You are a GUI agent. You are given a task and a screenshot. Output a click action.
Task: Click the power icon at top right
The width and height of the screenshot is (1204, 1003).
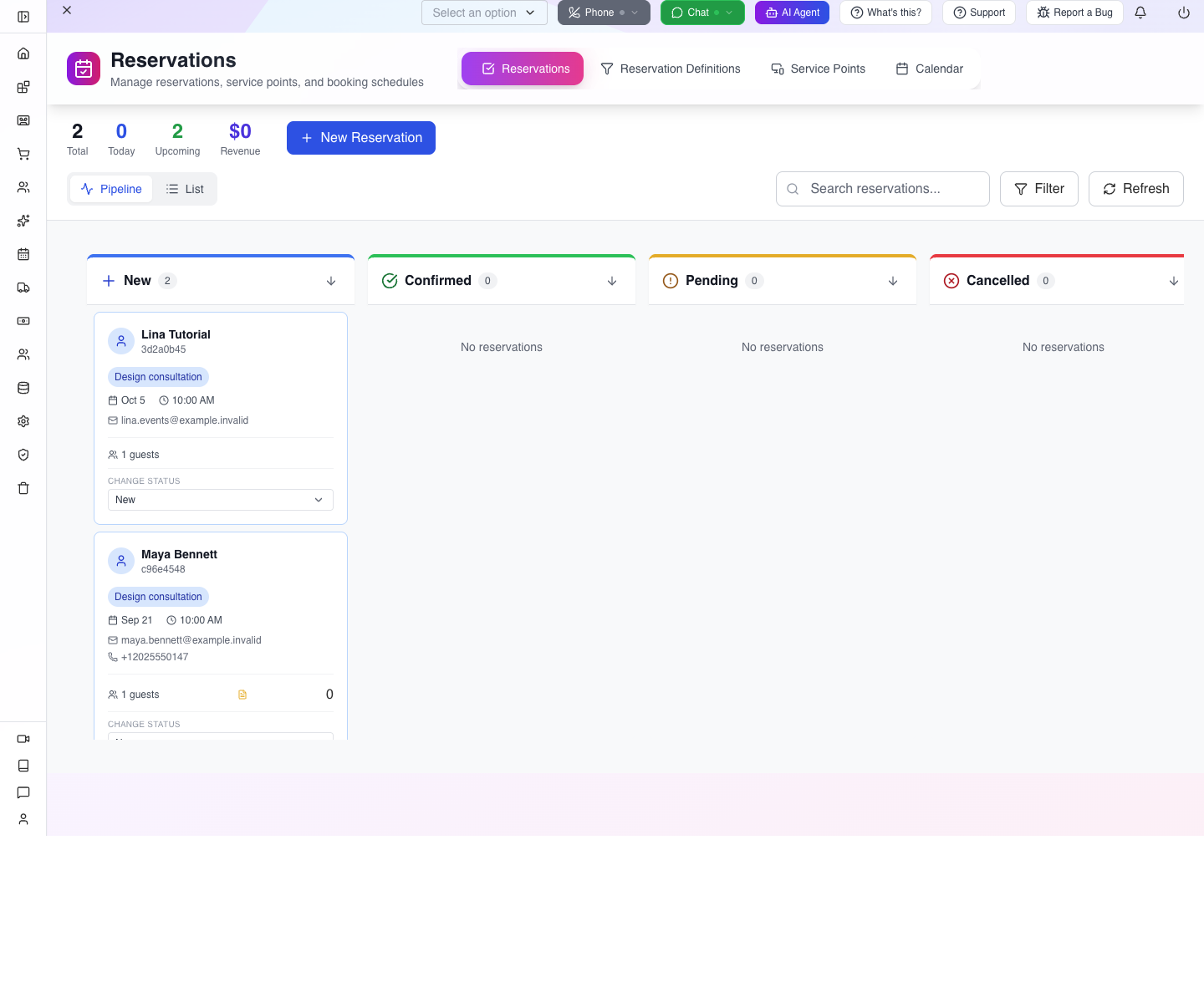[x=1184, y=13]
